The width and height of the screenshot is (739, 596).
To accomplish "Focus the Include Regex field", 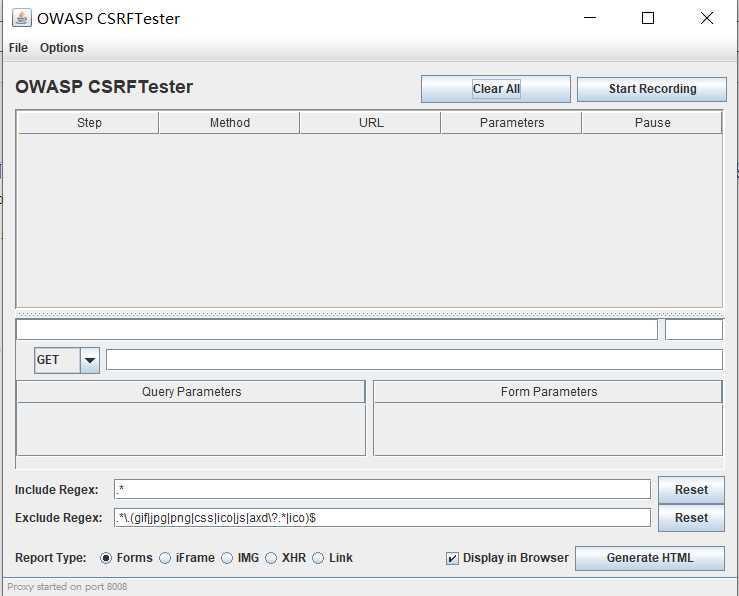I will [x=382, y=489].
